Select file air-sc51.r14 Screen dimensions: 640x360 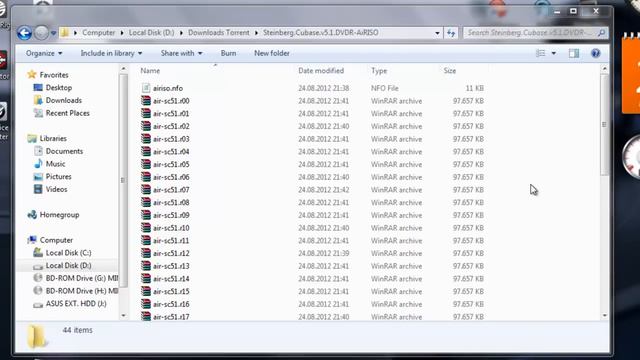tap(171, 278)
